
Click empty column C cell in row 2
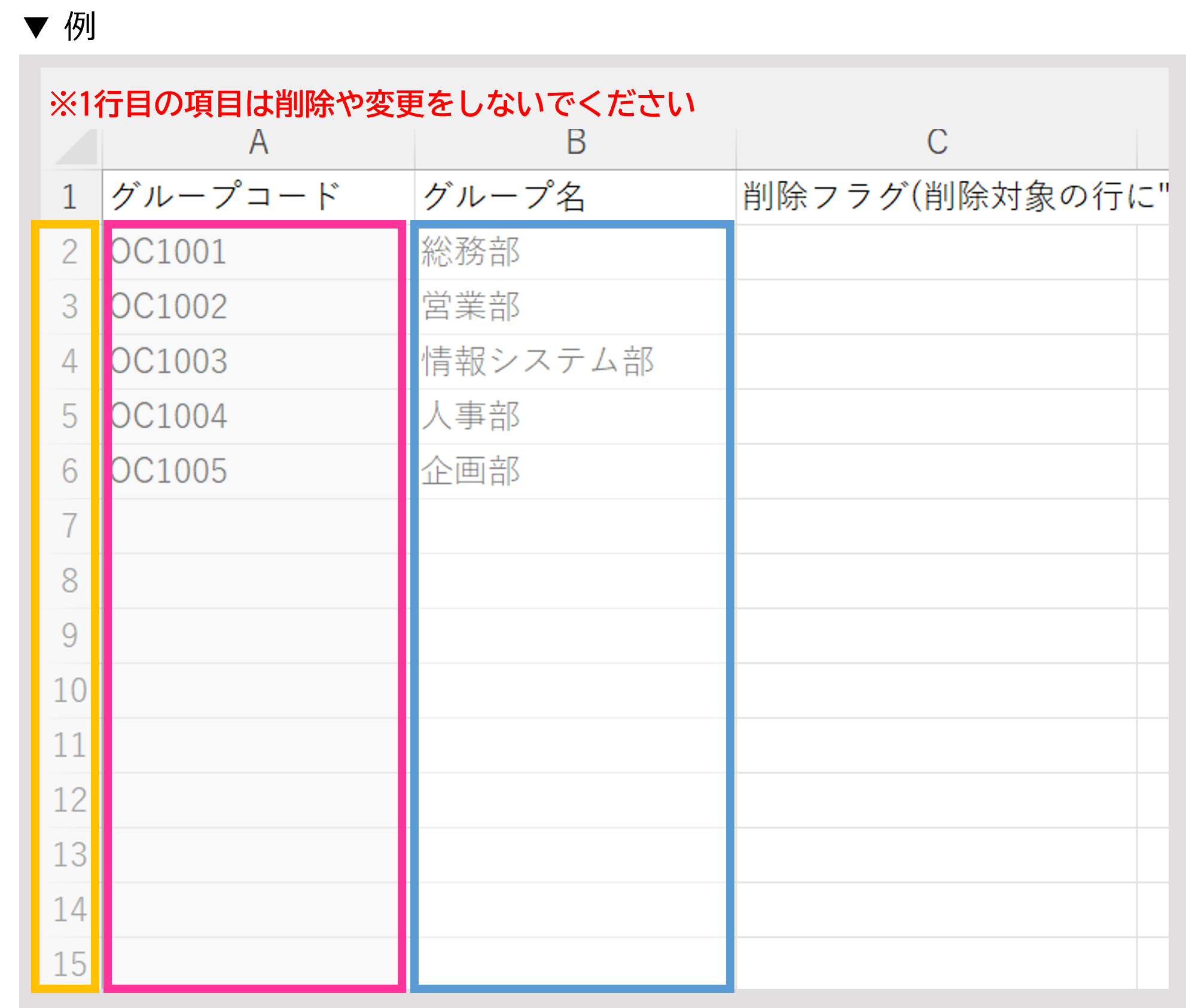point(937,252)
